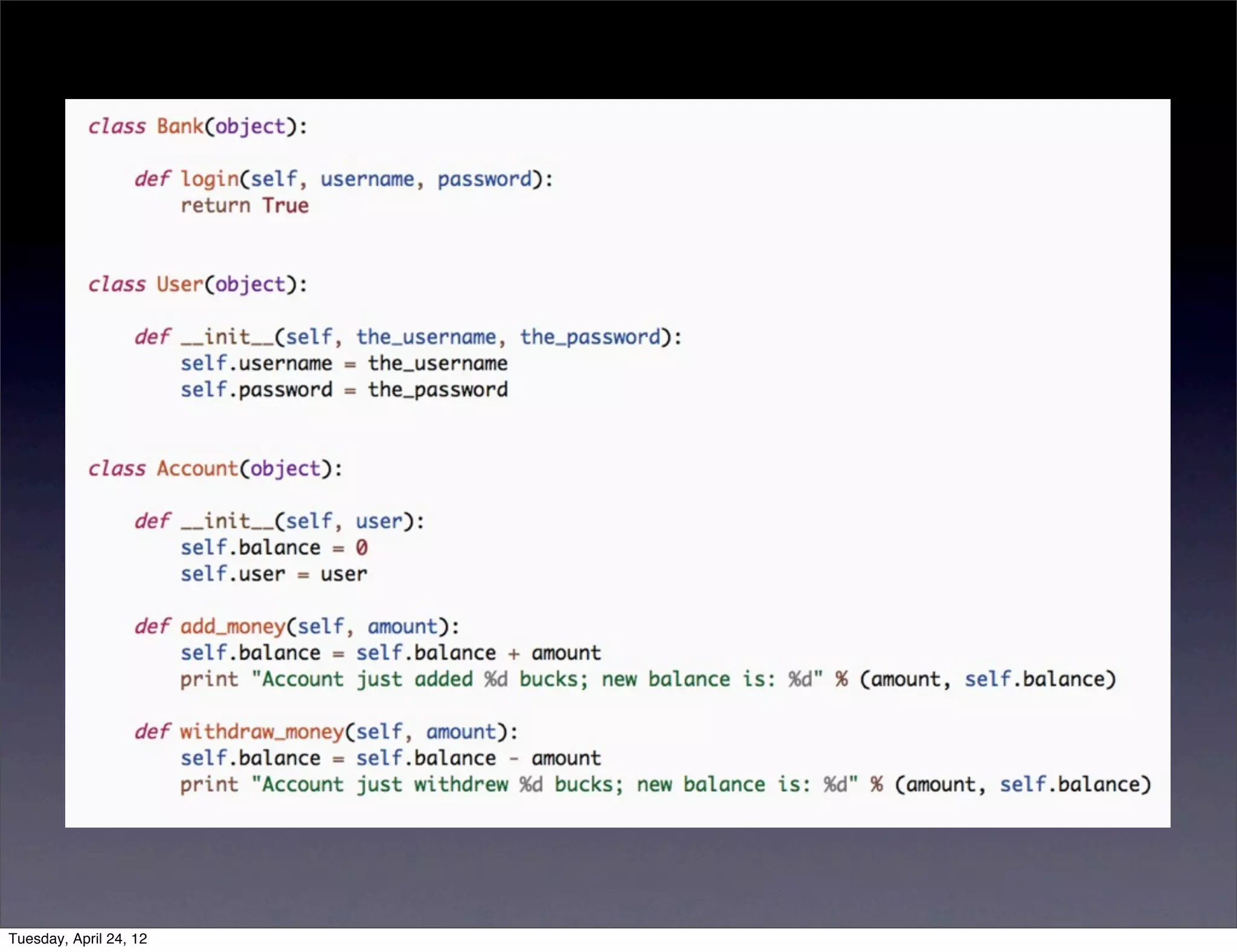Click the 'self.user = user' line
Viewport: 1237px width, 952px height.
pos(274,574)
